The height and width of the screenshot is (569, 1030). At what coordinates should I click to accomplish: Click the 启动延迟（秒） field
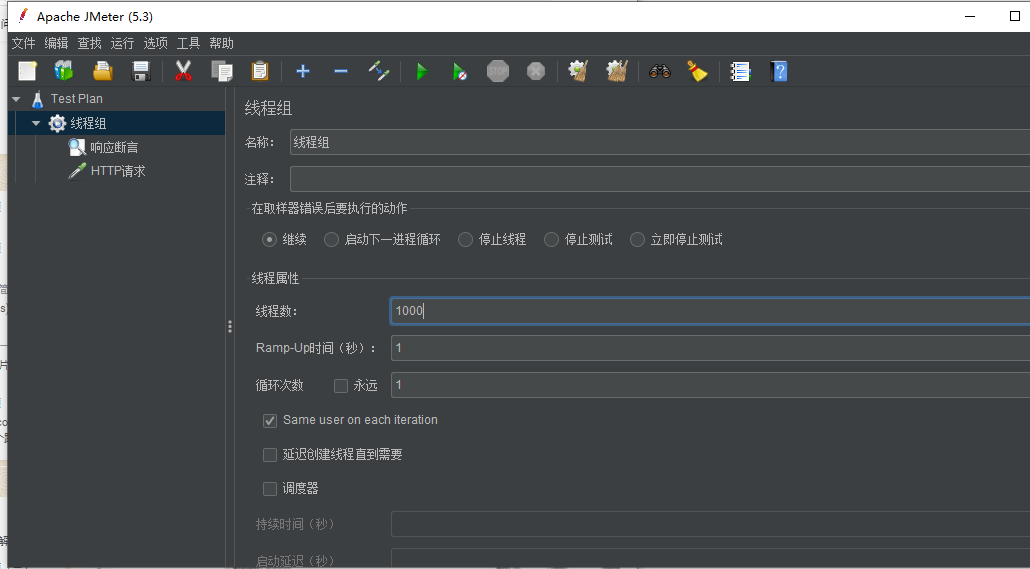[710, 559]
